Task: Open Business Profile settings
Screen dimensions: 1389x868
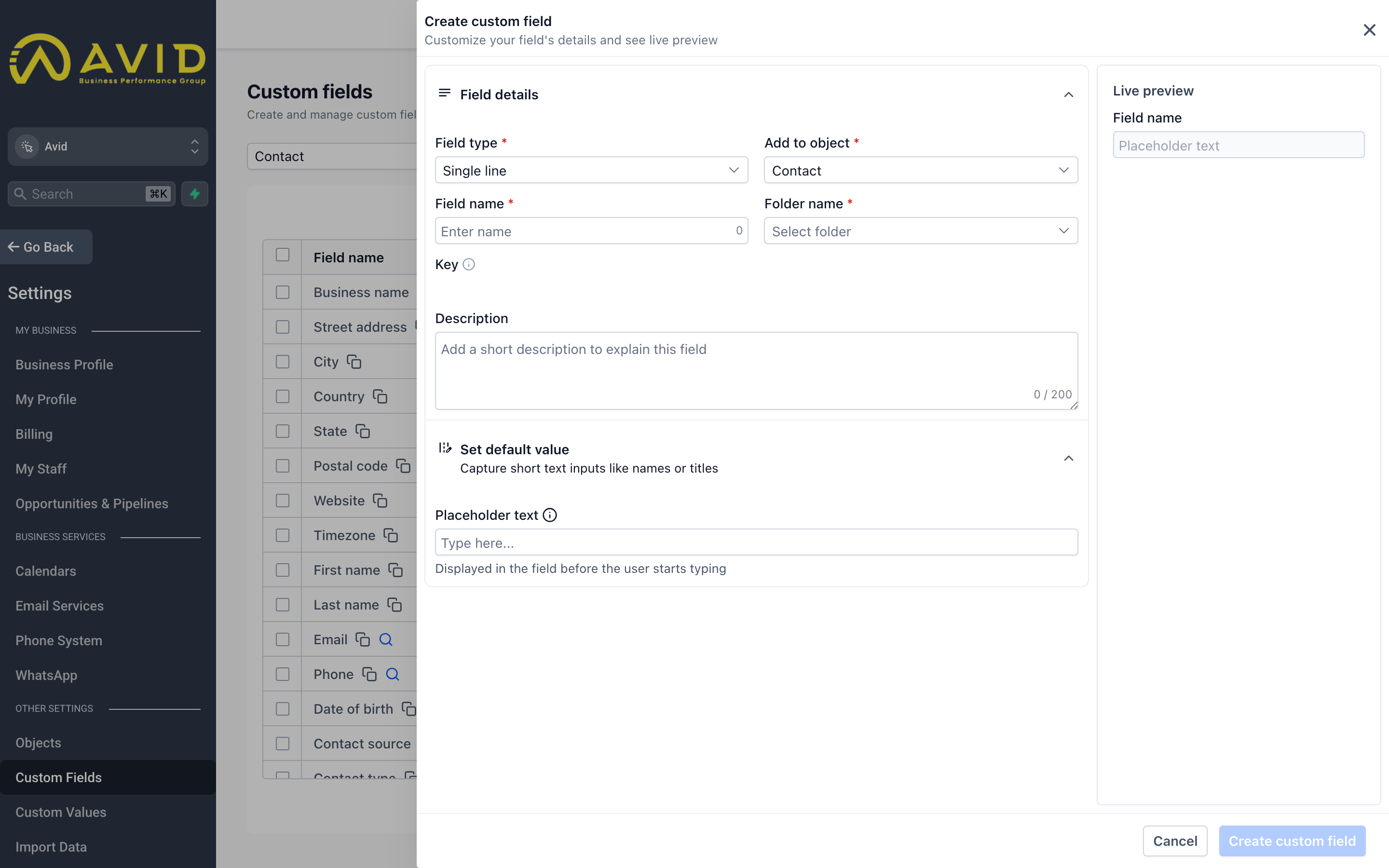Action: (64, 365)
